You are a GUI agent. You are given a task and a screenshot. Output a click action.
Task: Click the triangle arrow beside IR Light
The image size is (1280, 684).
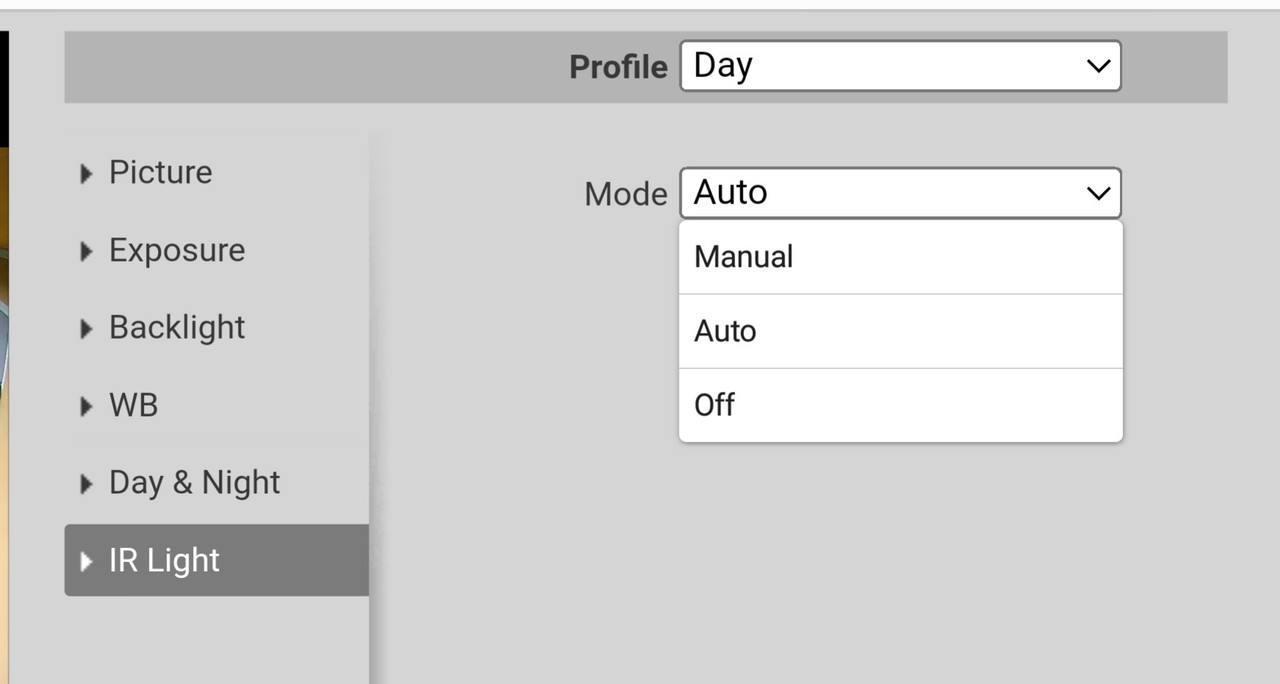(x=86, y=561)
